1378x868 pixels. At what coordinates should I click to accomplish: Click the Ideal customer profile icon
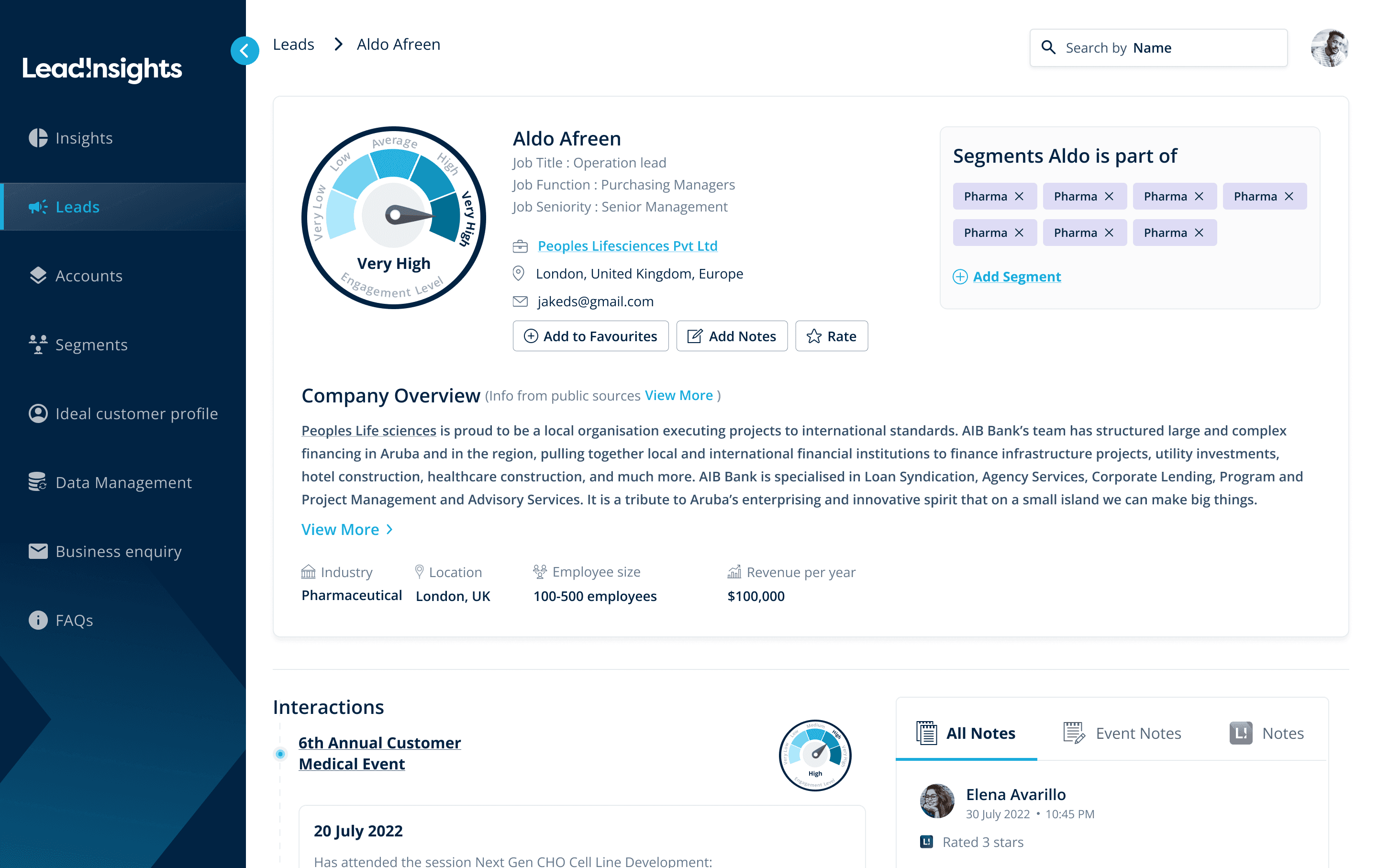38,413
